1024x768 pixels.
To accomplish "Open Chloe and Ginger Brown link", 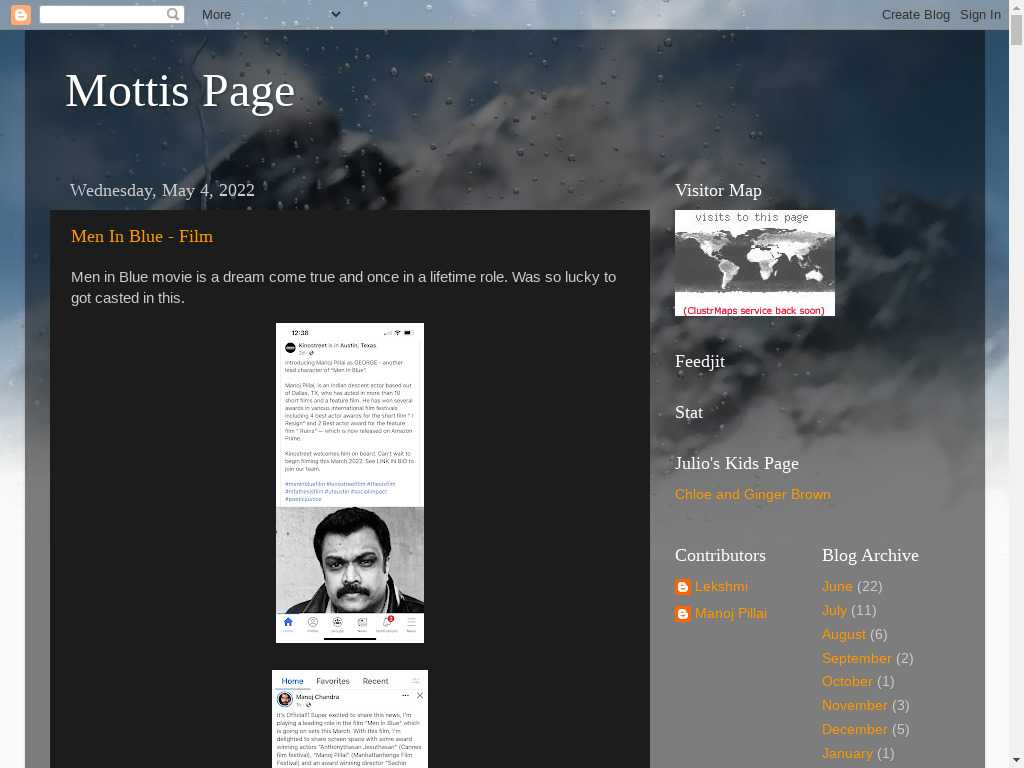I will tap(752, 494).
